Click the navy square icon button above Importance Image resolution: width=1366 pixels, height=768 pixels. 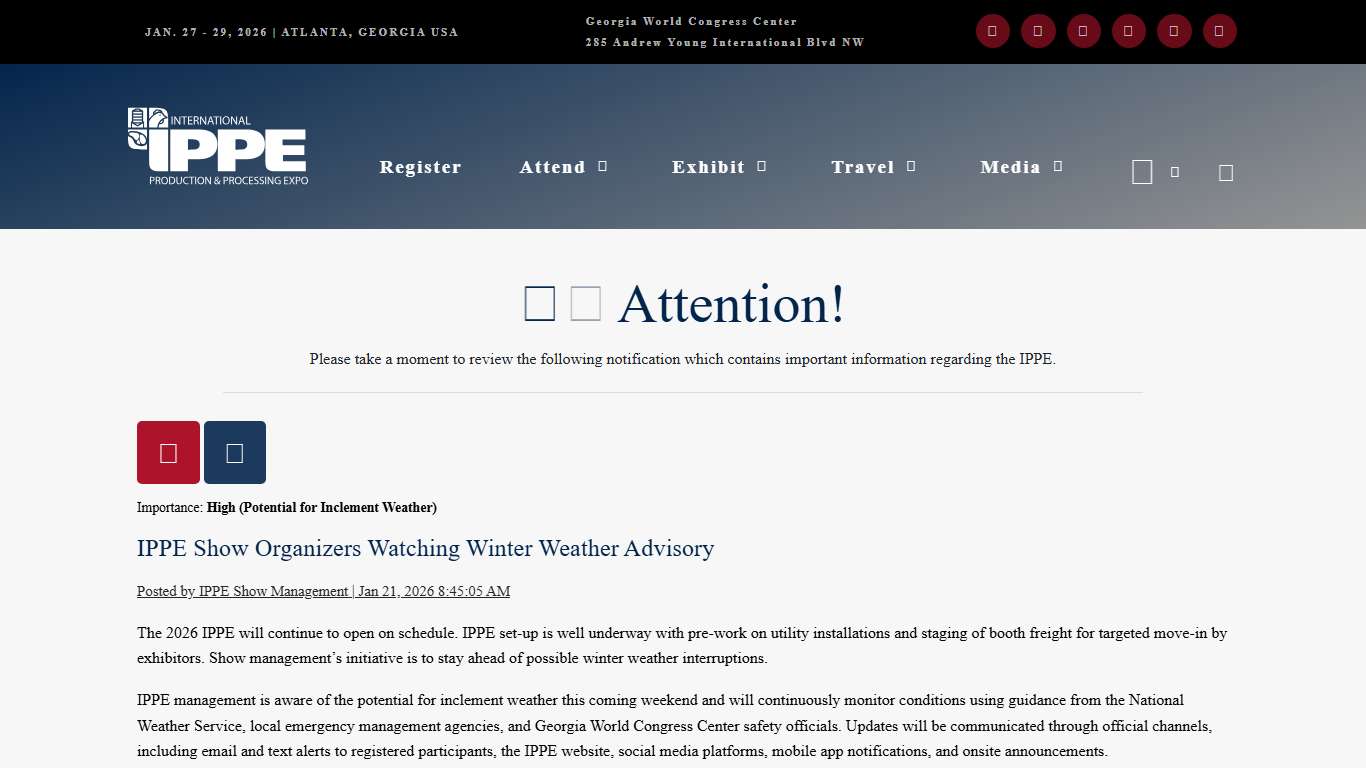(235, 453)
